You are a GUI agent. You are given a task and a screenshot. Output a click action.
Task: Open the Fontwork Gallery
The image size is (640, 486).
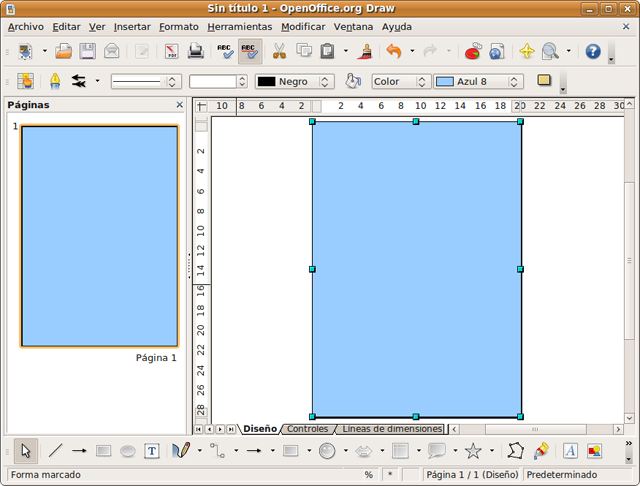click(570, 451)
